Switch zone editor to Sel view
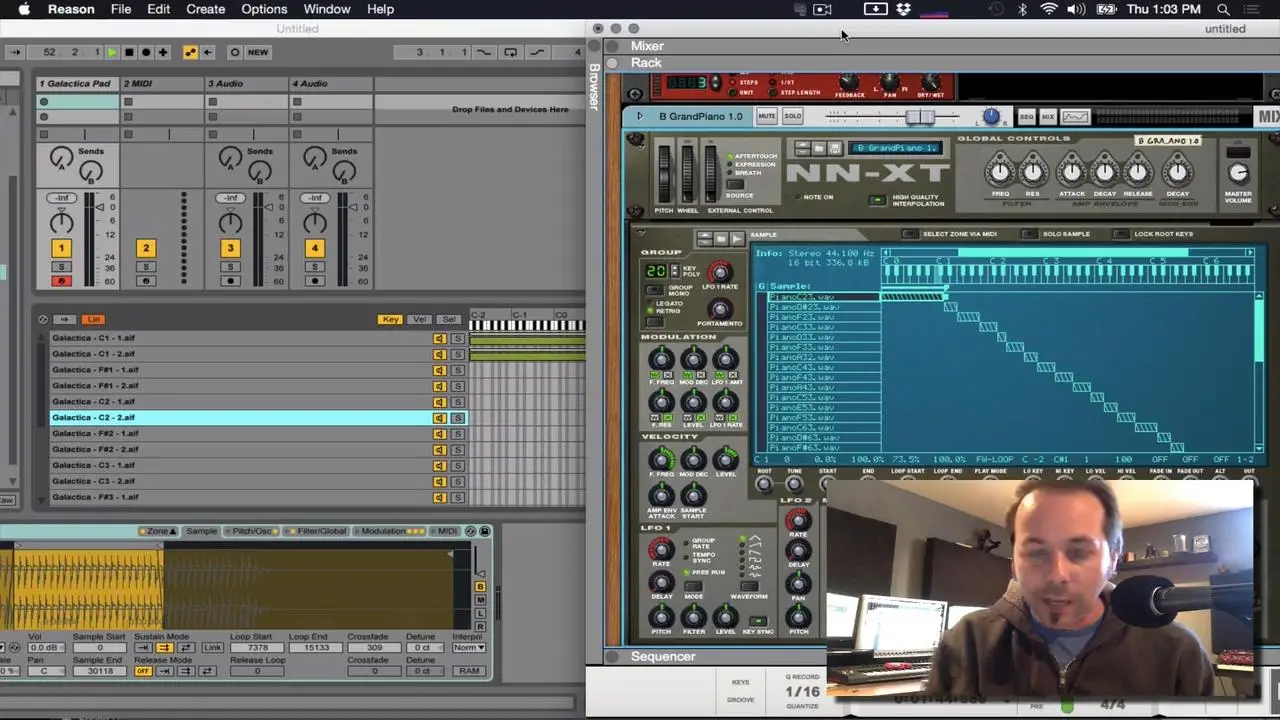 click(x=449, y=319)
